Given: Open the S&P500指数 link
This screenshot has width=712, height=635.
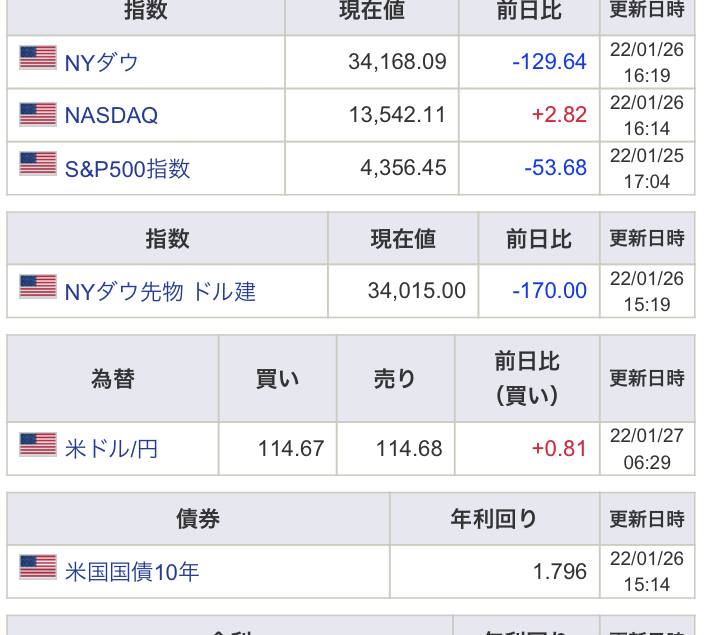Looking at the screenshot, I should [x=127, y=168].
